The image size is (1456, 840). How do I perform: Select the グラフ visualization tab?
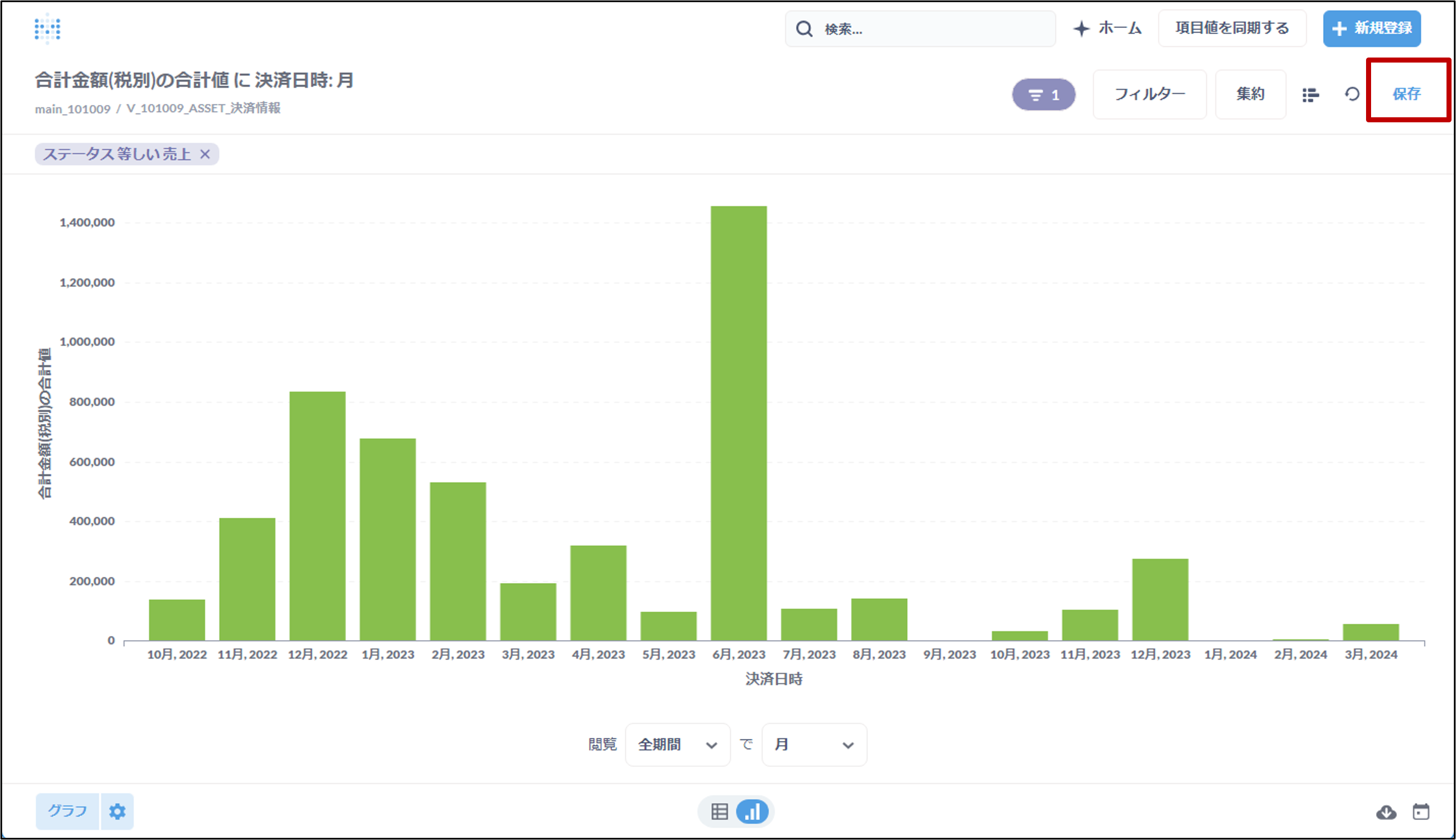68,811
